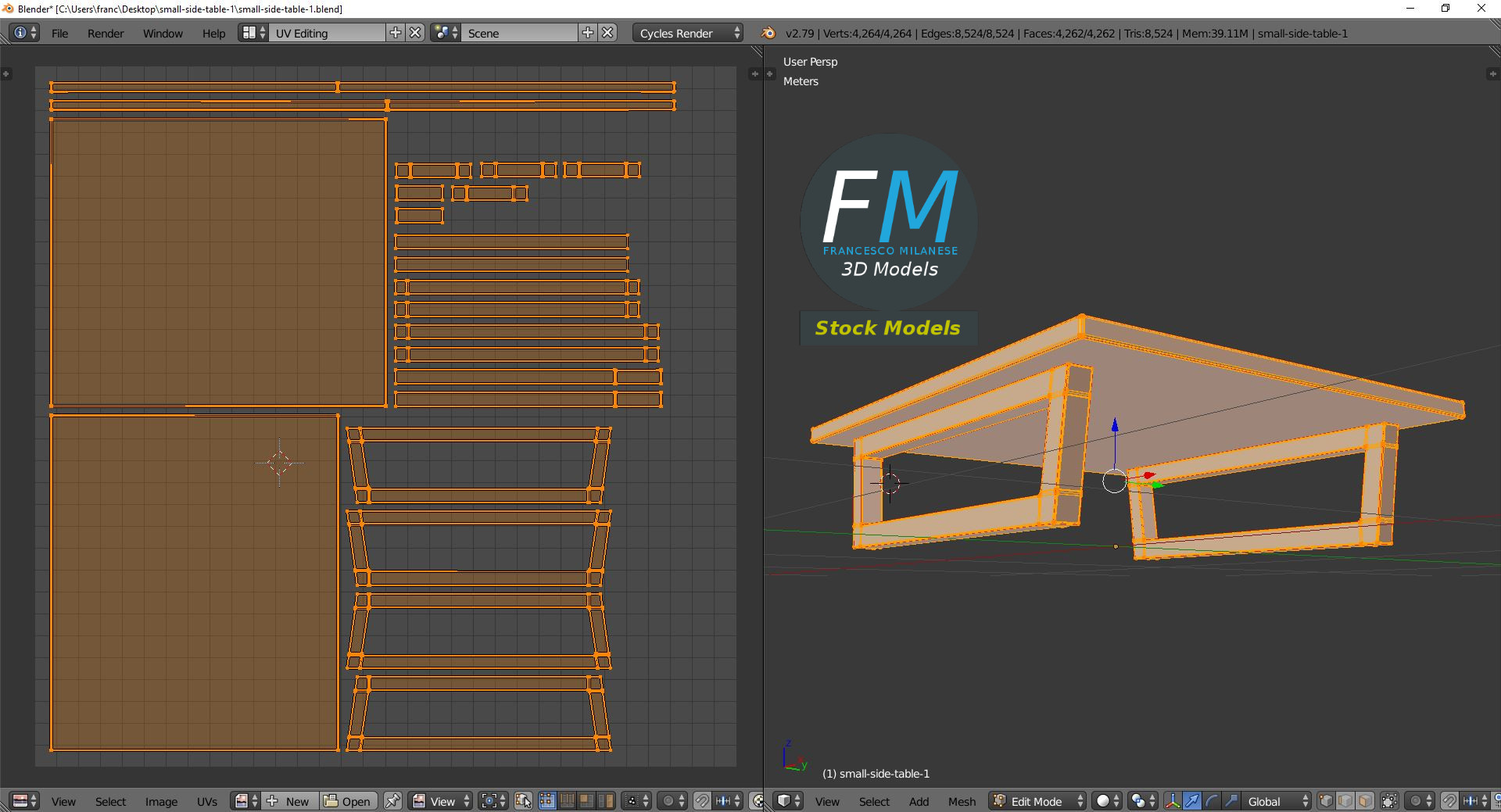Open the Edit Mode dropdown
This screenshot has width=1501, height=812.
click(1037, 801)
